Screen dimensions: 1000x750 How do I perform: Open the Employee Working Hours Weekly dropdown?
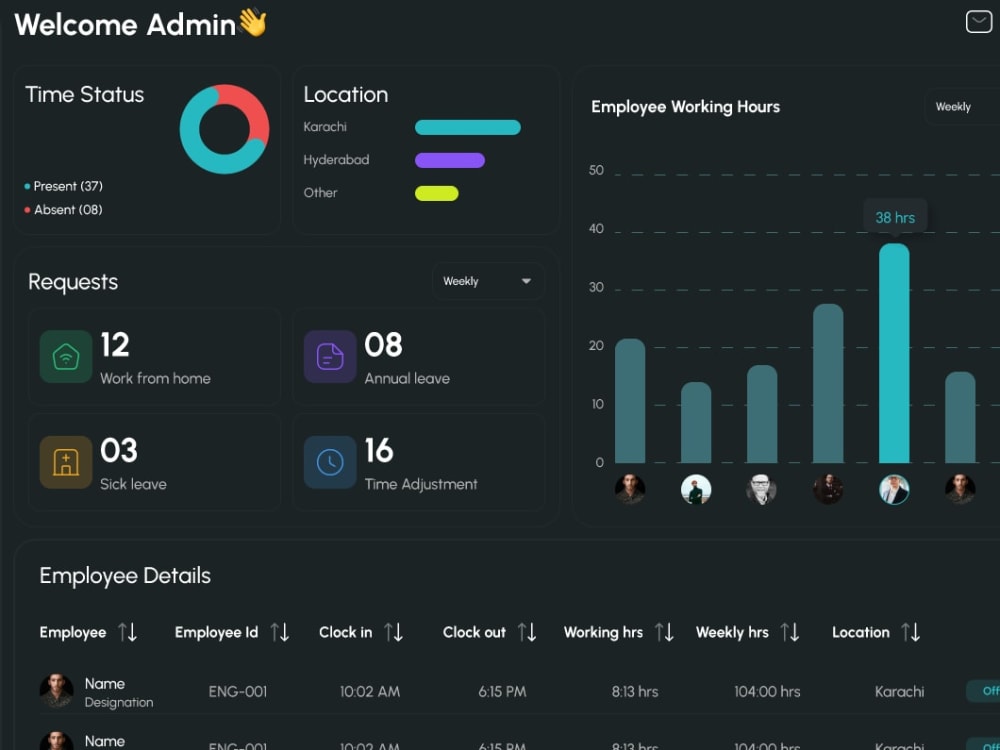[962, 107]
